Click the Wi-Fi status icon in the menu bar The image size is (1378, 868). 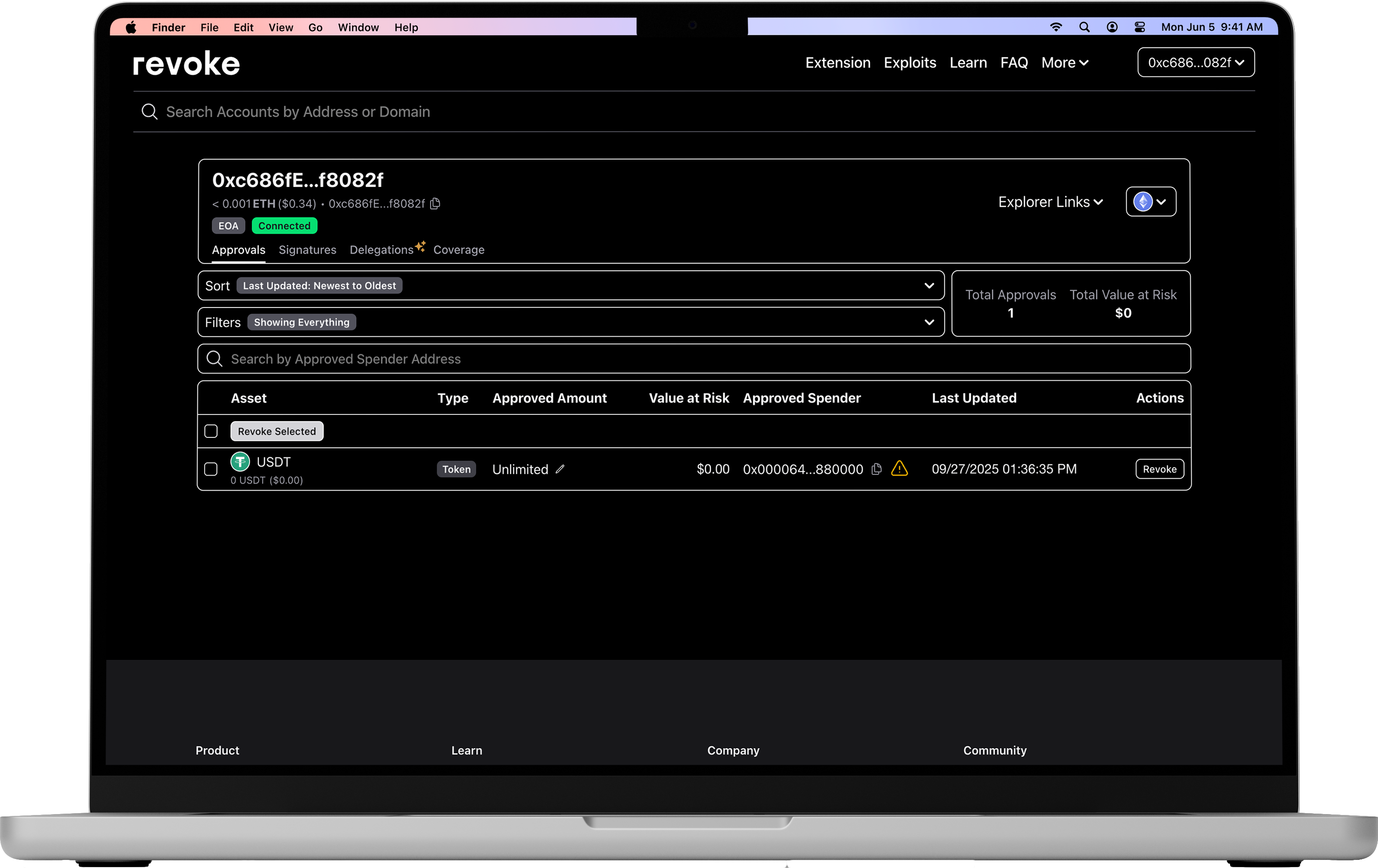tap(1056, 27)
